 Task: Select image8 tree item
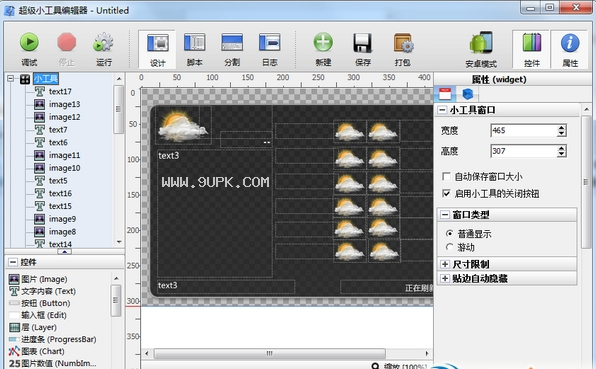62,231
